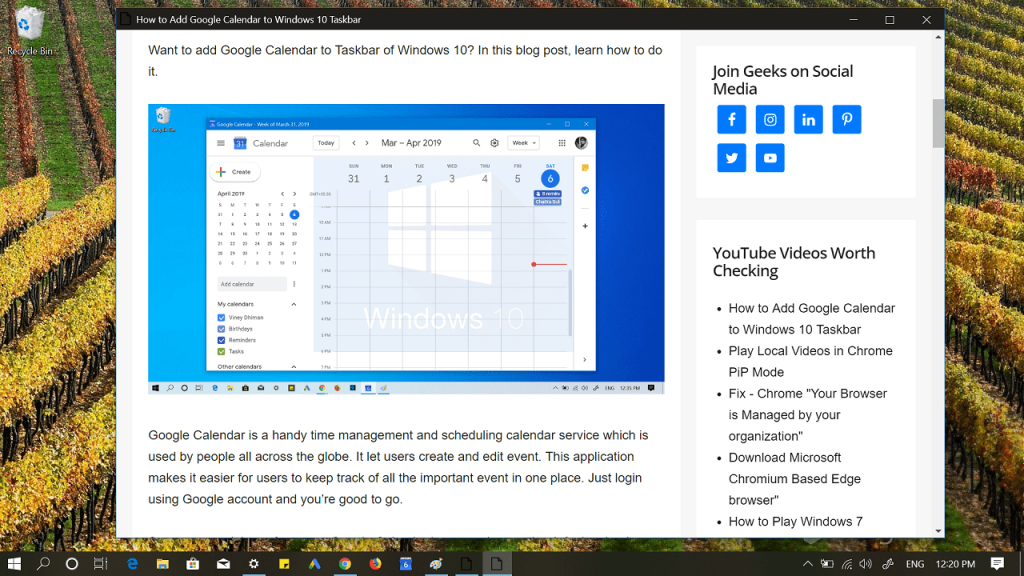Open the Facebook social media button

[x=731, y=120]
